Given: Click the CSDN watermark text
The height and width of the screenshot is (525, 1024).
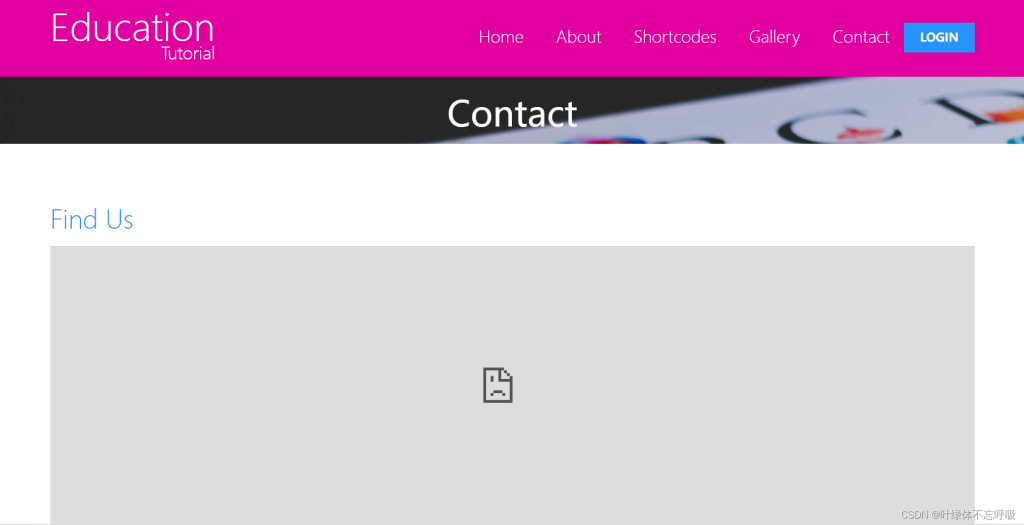Looking at the screenshot, I should pos(958,515).
